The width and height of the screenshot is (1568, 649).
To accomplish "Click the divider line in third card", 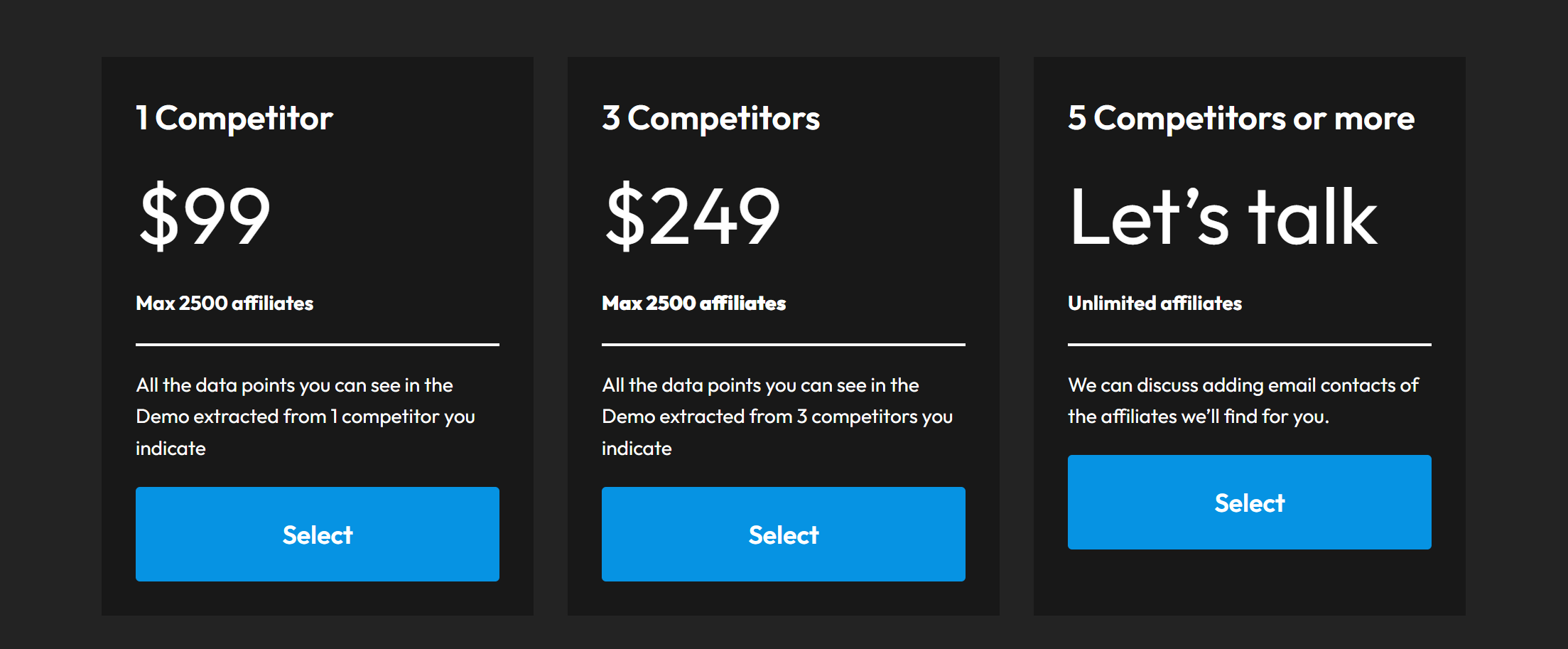I will coord(1249,345).
